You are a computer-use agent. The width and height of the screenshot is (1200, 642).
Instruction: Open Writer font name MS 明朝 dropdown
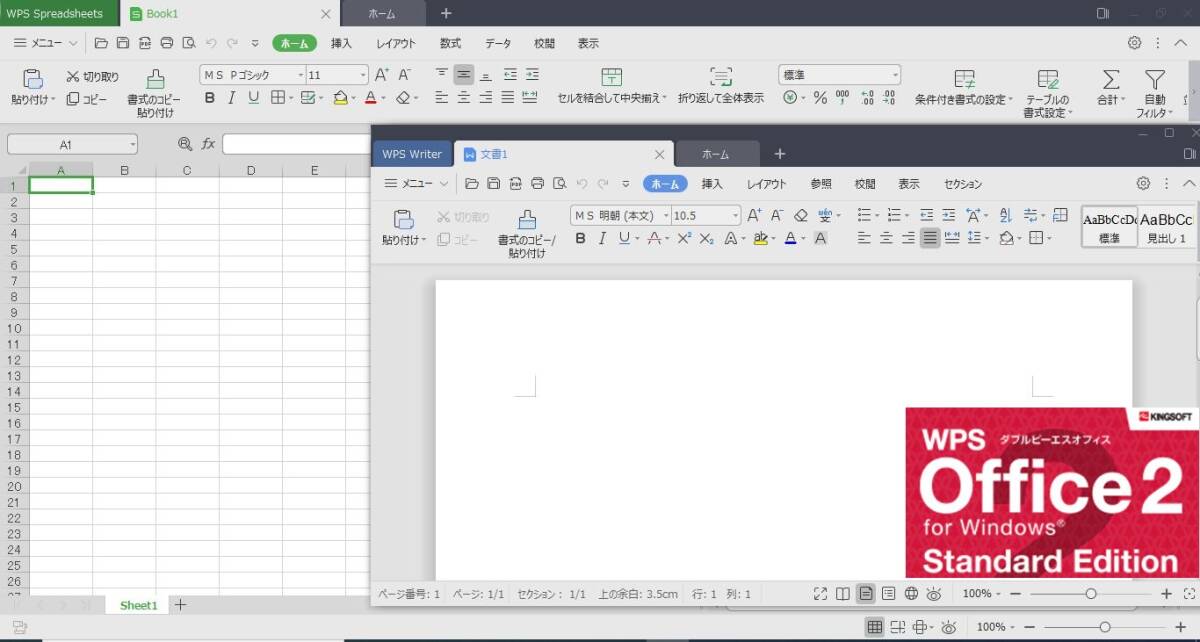click(x=665, y=216)
